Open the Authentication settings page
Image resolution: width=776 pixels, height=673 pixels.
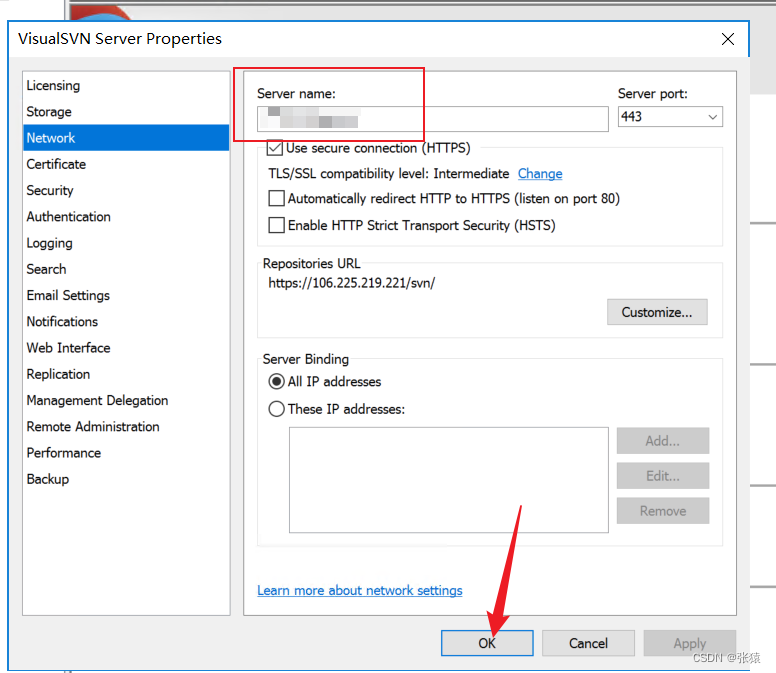pyautogui.click(x=126, y=217)
